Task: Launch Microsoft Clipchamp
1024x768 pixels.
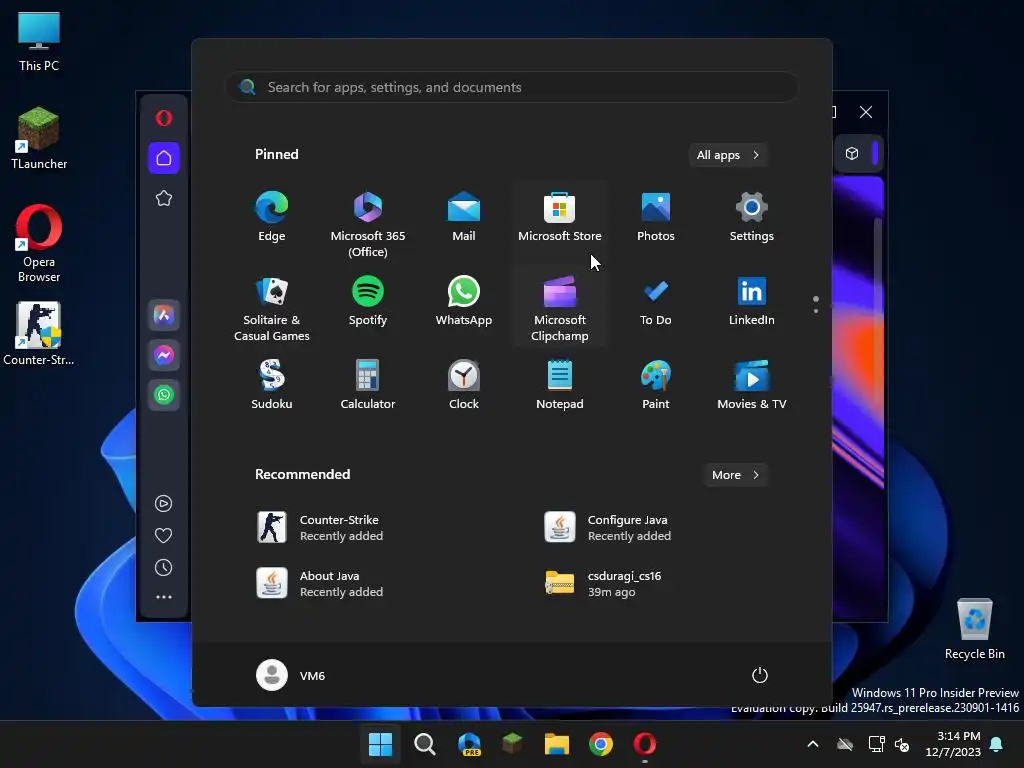Action: 560,308
